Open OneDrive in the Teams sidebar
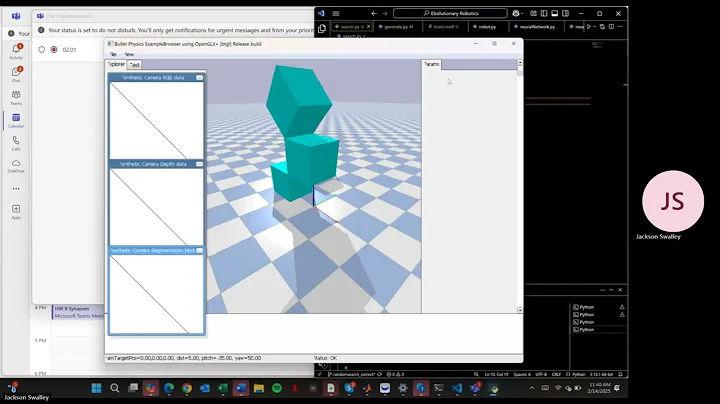Viewport: 720px width, 404px height. (16, 166)
